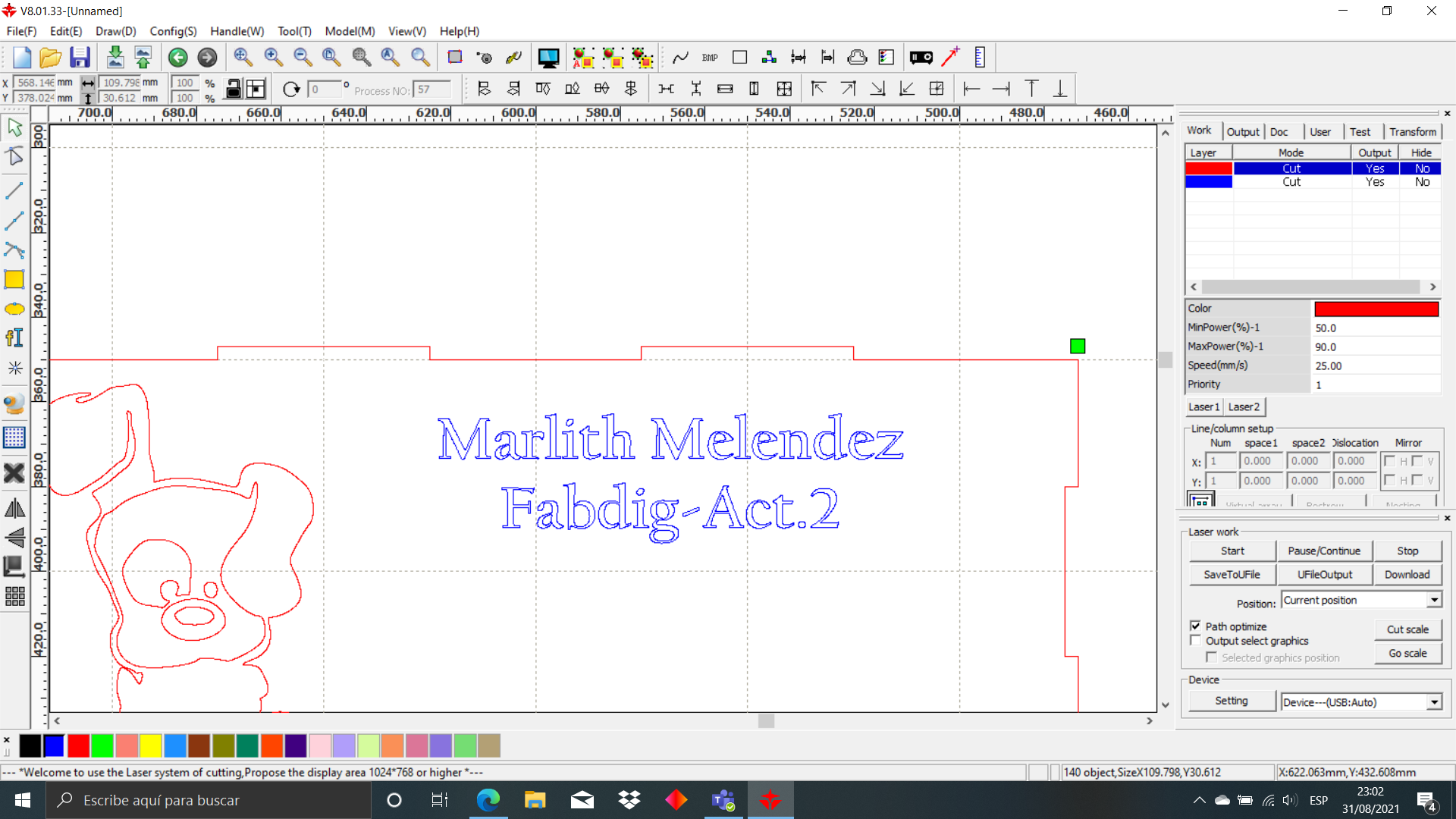The width and height of the screenshot is (1456, 819).
Task: Enable Output select graphics checkbox
Action: (1196, 641)
